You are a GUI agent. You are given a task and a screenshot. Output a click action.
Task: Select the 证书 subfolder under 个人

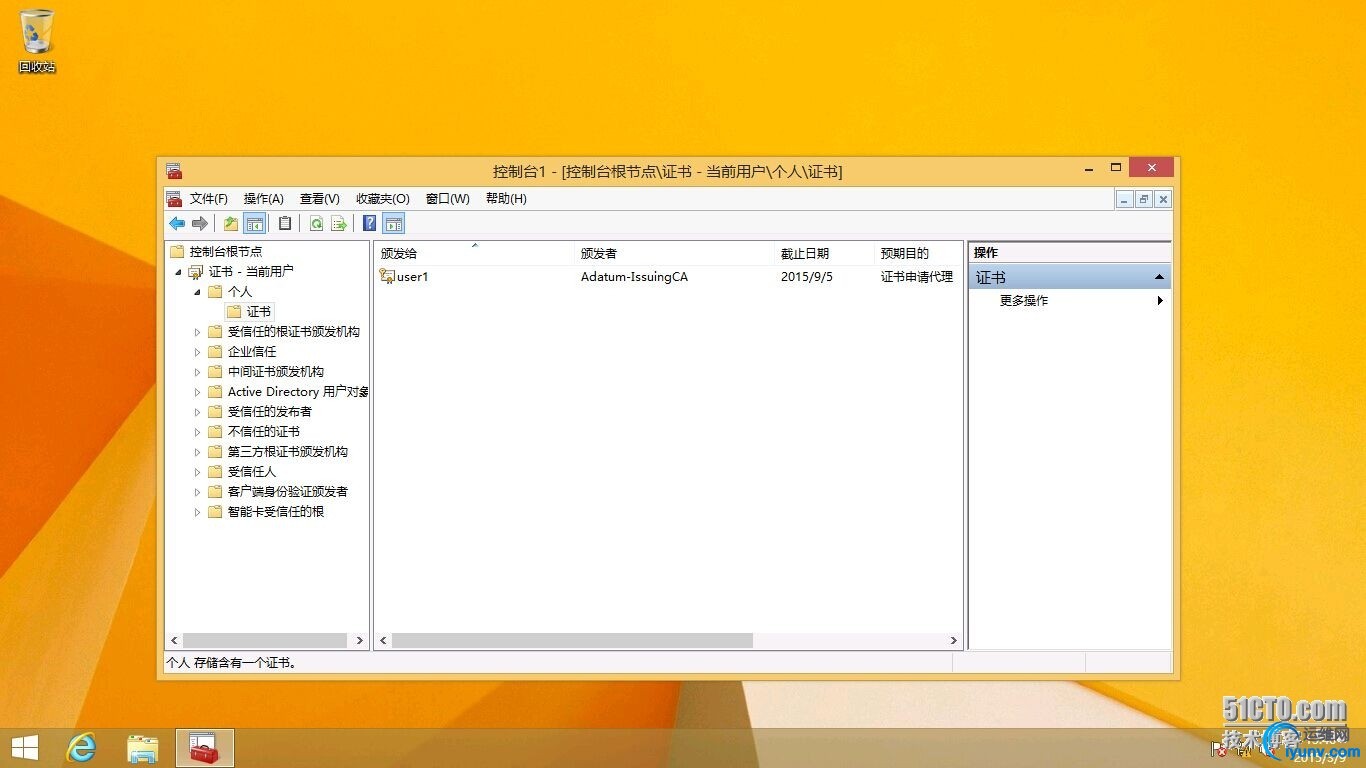point(258,312)
